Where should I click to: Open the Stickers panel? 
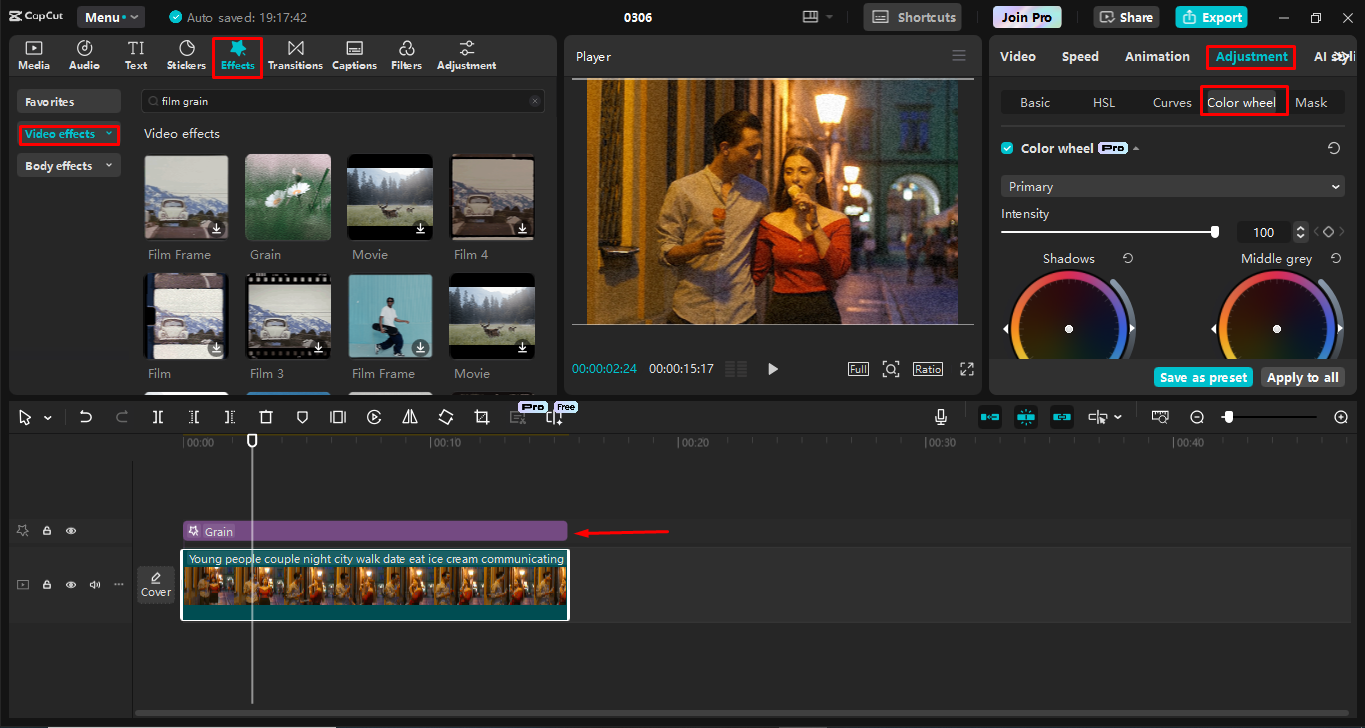click(x=186, y=55)
